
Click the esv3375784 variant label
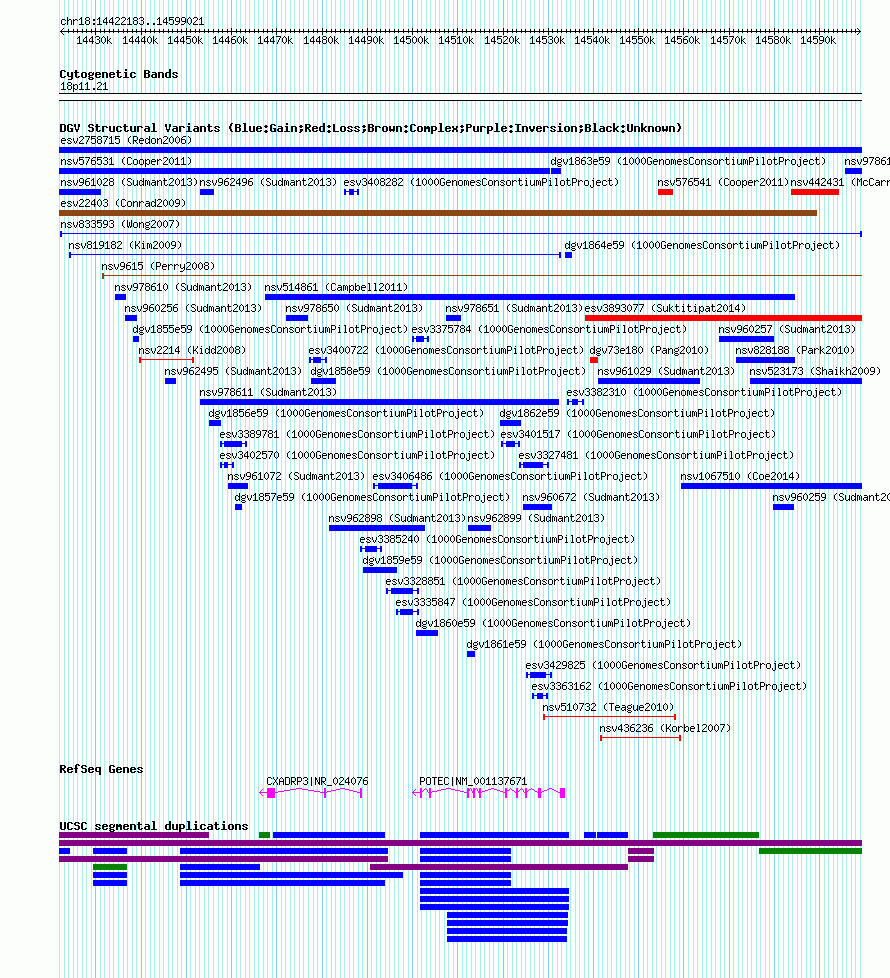point(549,329)
